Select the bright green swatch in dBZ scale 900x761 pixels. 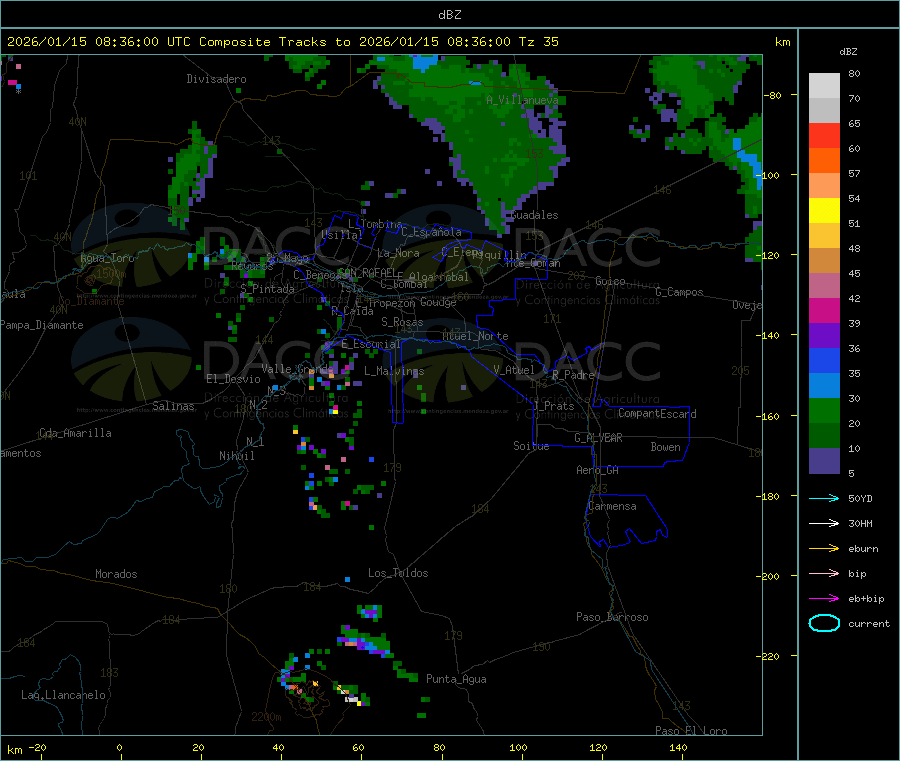click(x=824, y=410)
